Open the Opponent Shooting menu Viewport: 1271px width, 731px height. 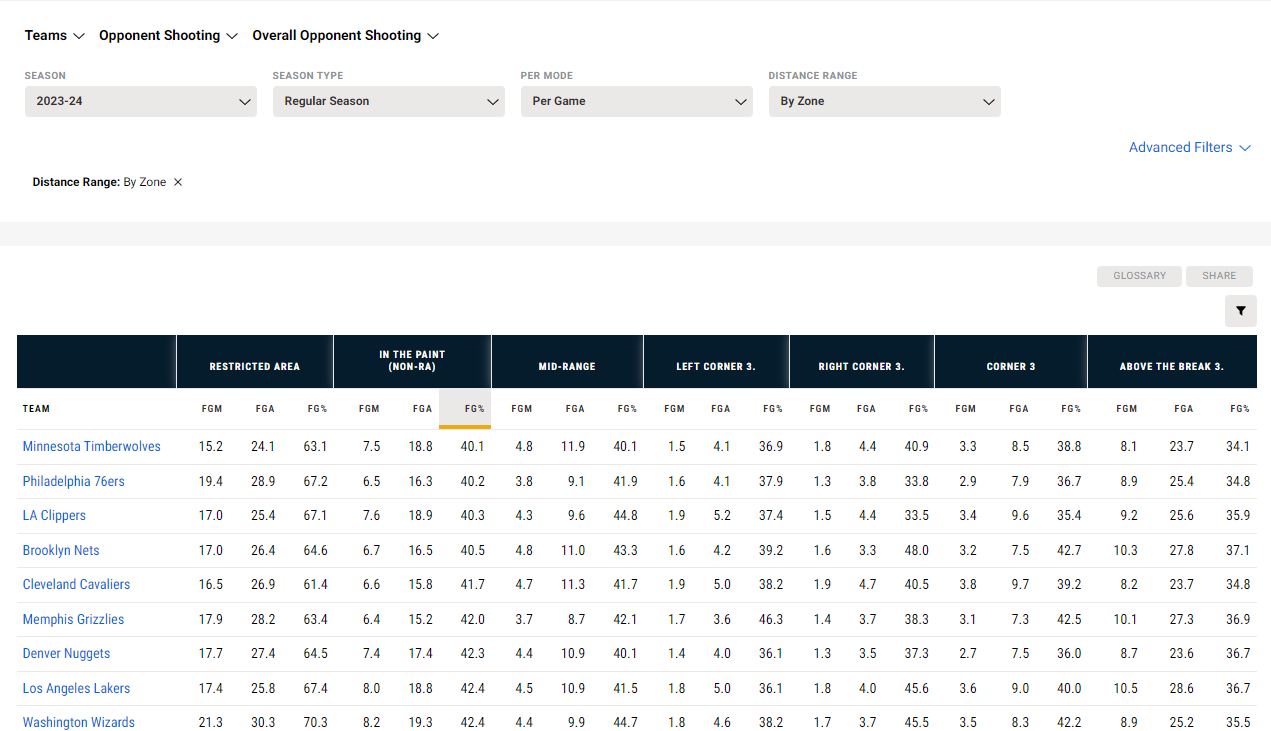coord(168,35)
